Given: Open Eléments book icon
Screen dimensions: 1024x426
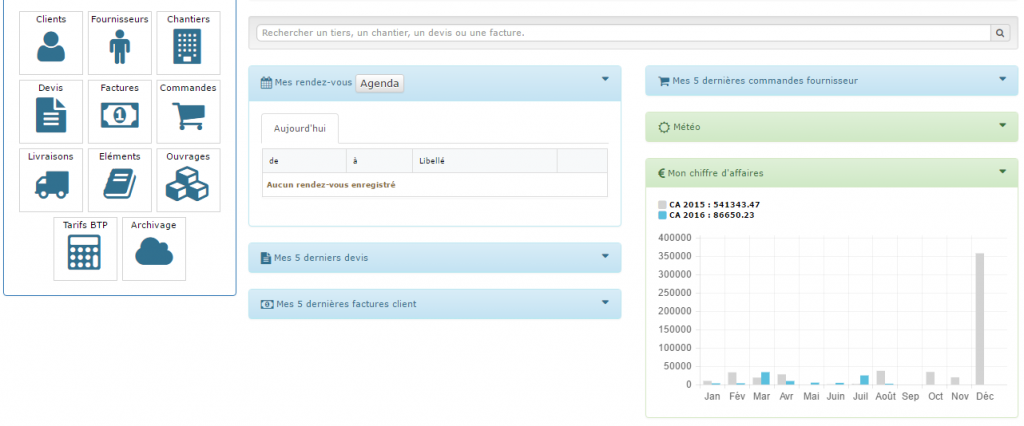Looking at the screenshot, I should click(x=119, y=185).
